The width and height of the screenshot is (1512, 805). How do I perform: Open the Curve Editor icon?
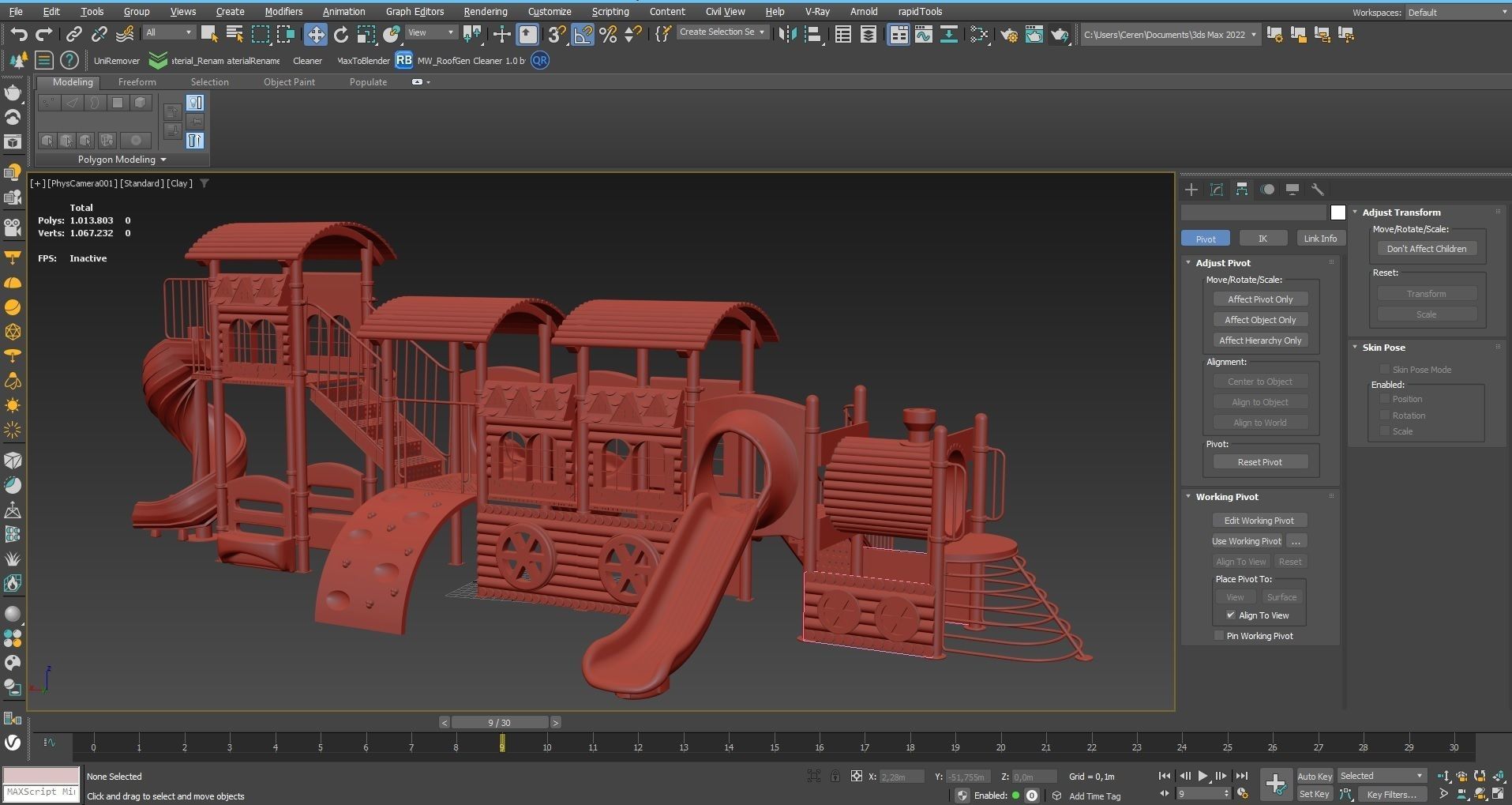click(923, 34)
